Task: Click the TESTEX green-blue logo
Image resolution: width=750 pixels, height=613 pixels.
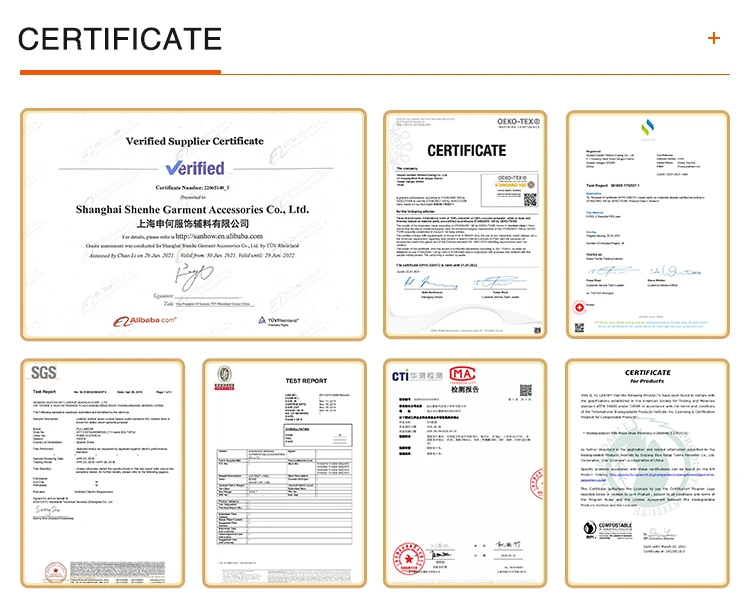Action: coord(648,129)
